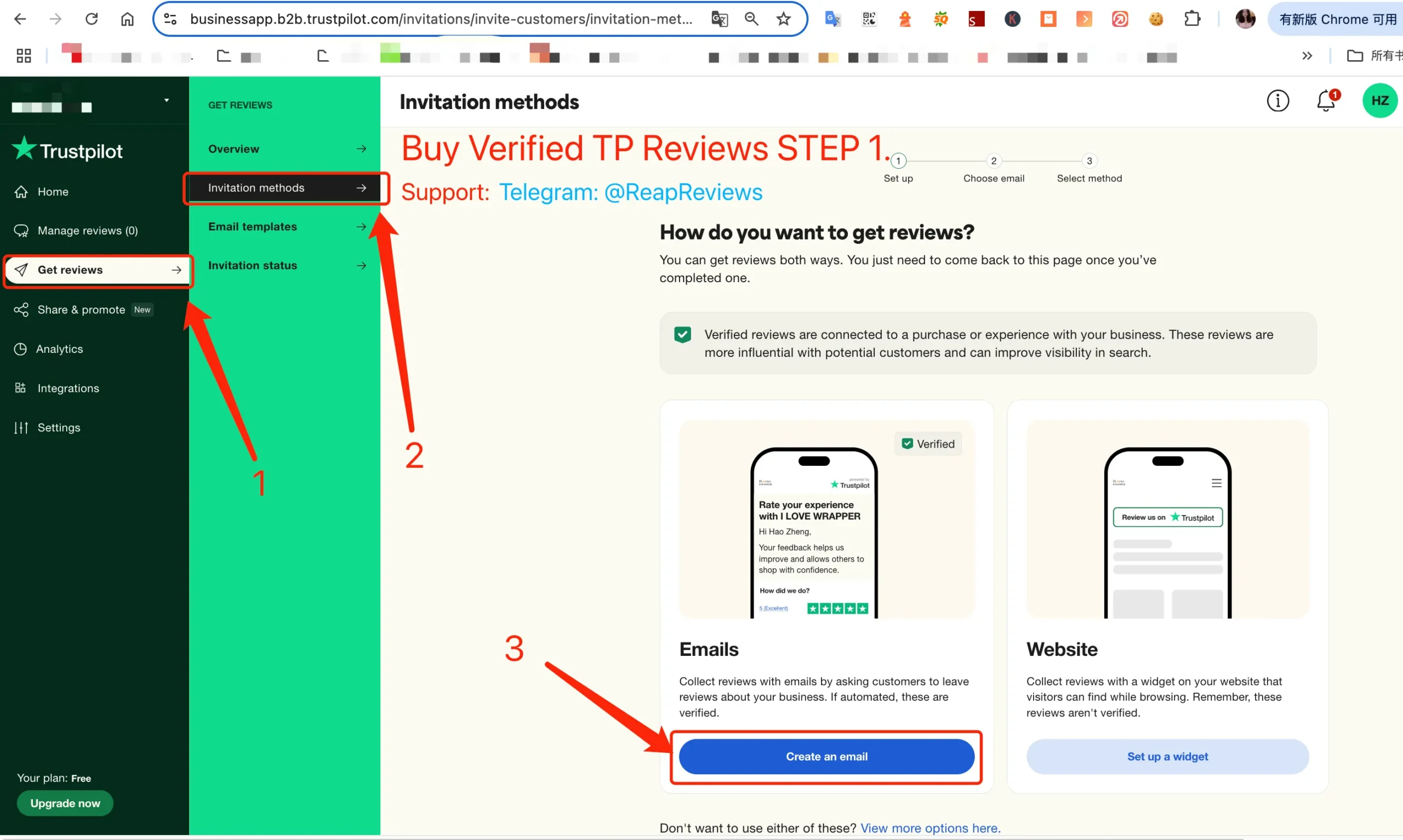Open Overview in Get Reviews menu
The height and width of the screenshot is (840, 1403).
point(287,149)
